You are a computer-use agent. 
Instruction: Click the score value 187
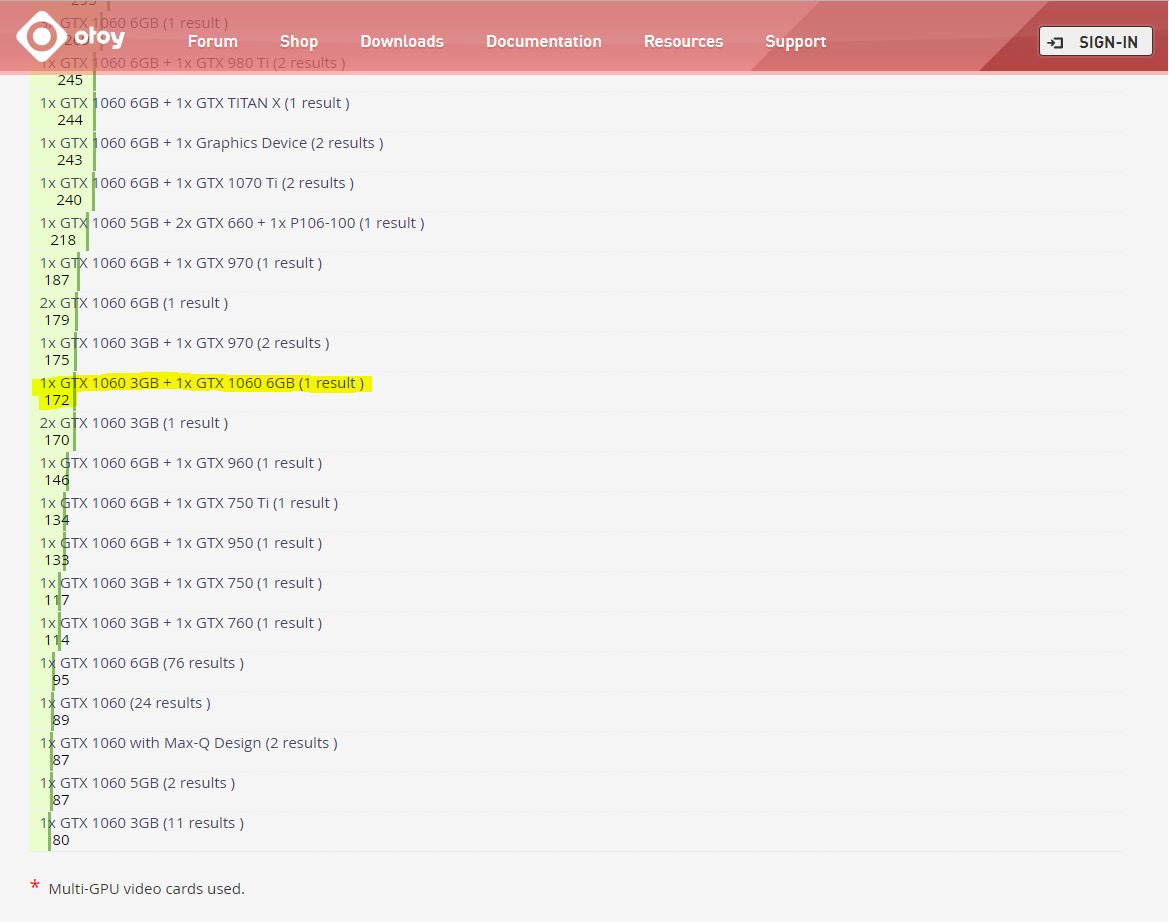57,280
